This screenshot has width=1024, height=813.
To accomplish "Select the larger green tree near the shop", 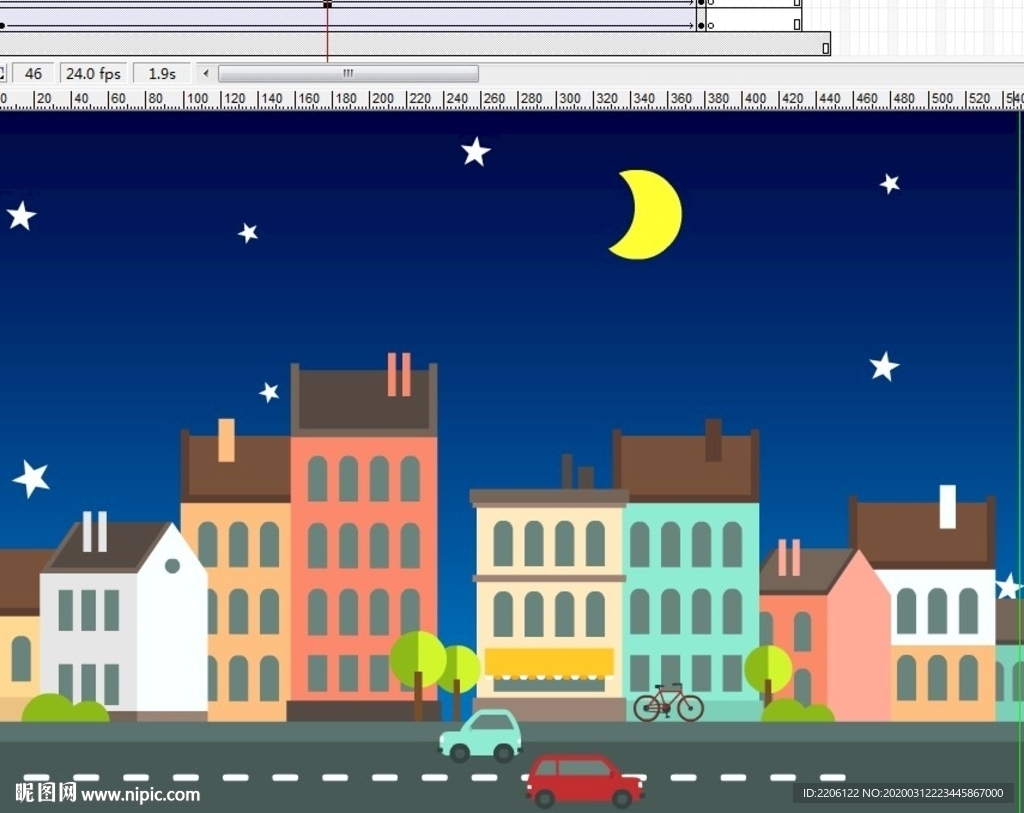I will 418,660.
